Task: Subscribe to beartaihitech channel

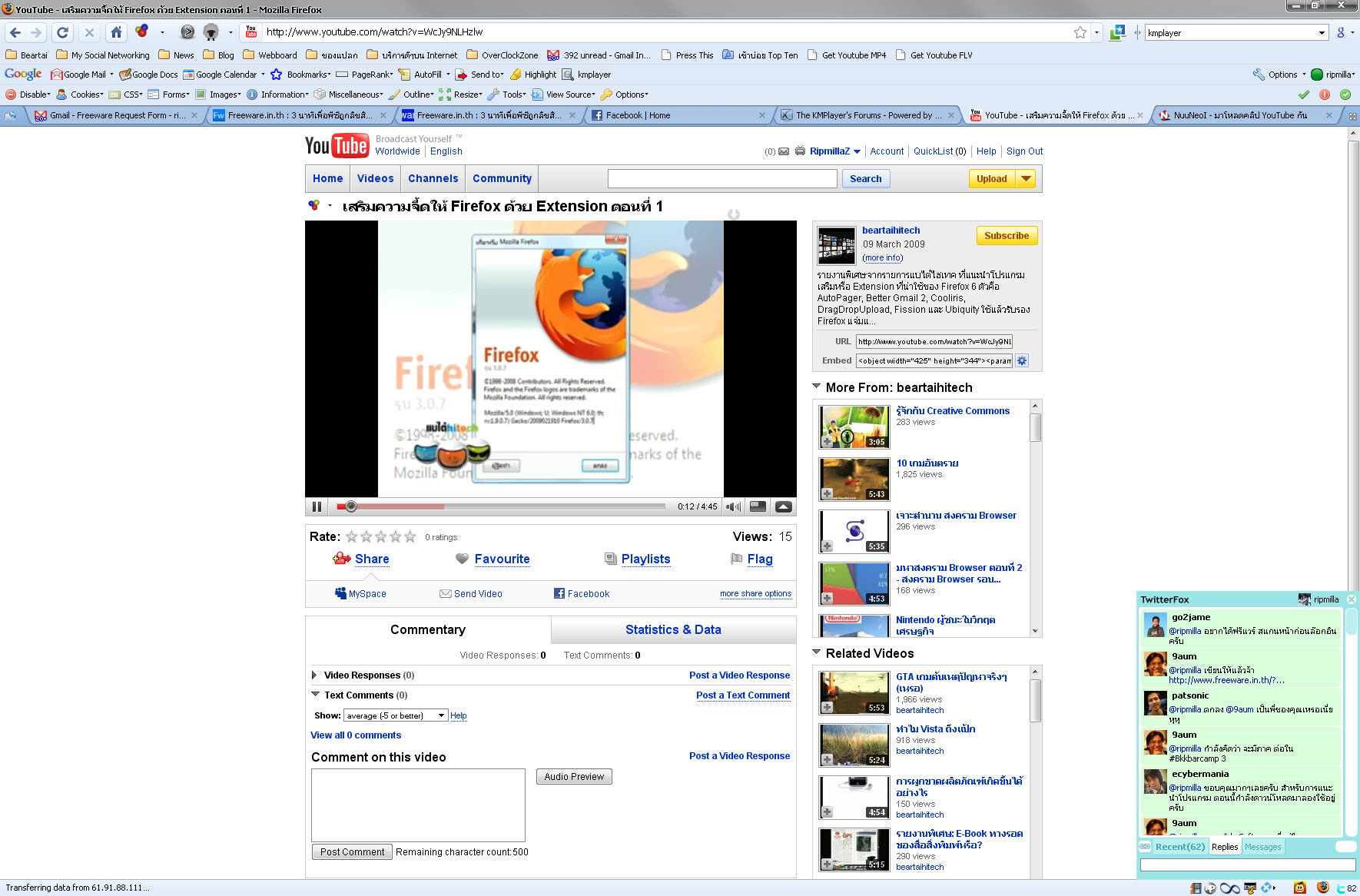Action: click(1007, 236)
